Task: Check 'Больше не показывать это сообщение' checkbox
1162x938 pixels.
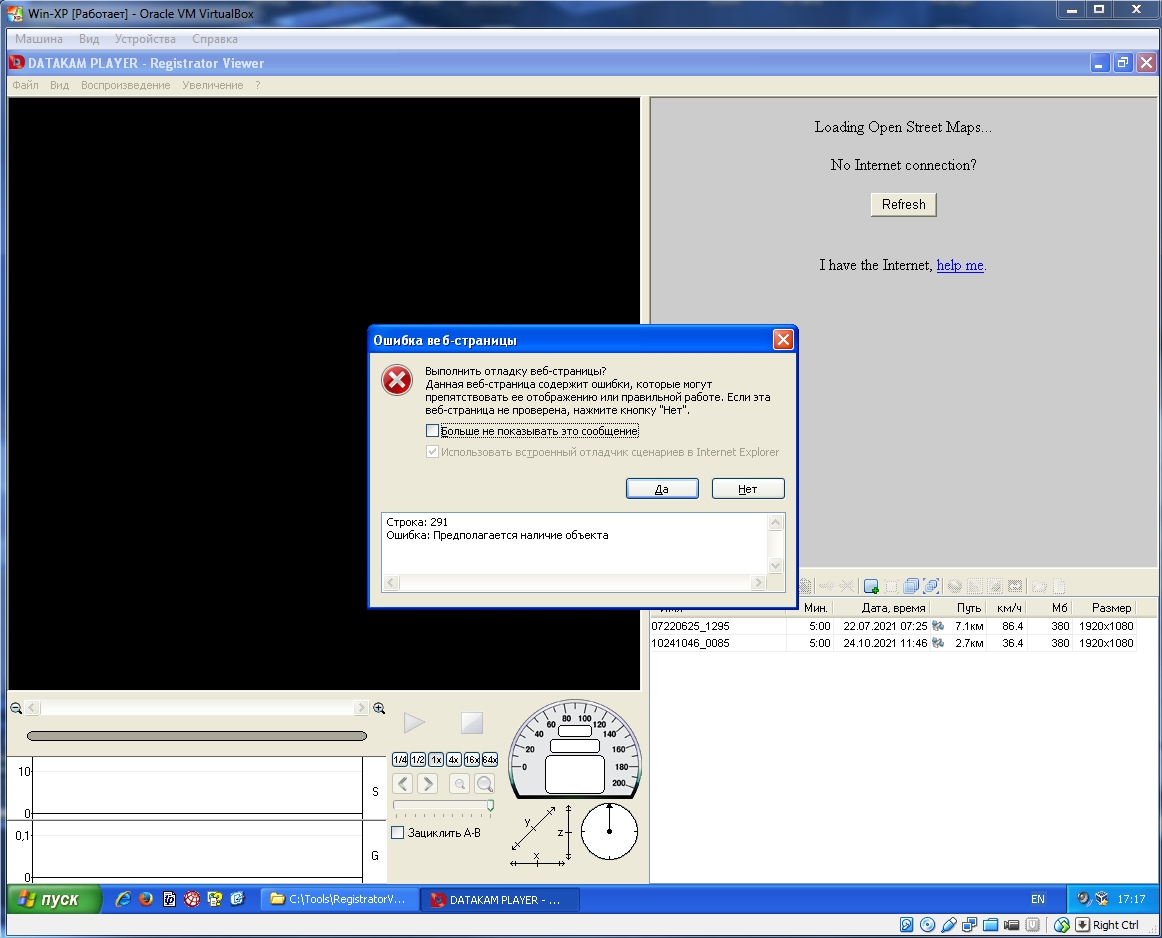Action: point(433,430)
